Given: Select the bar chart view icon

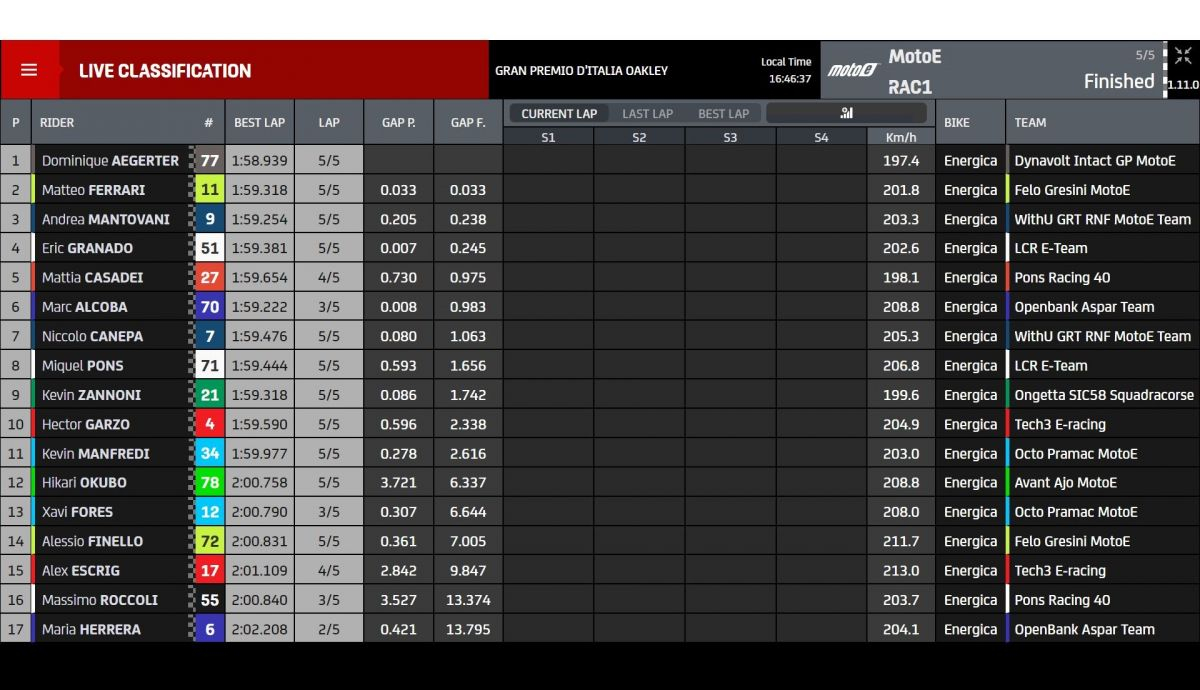Looking at the screenshot, I should click(846, 113).
